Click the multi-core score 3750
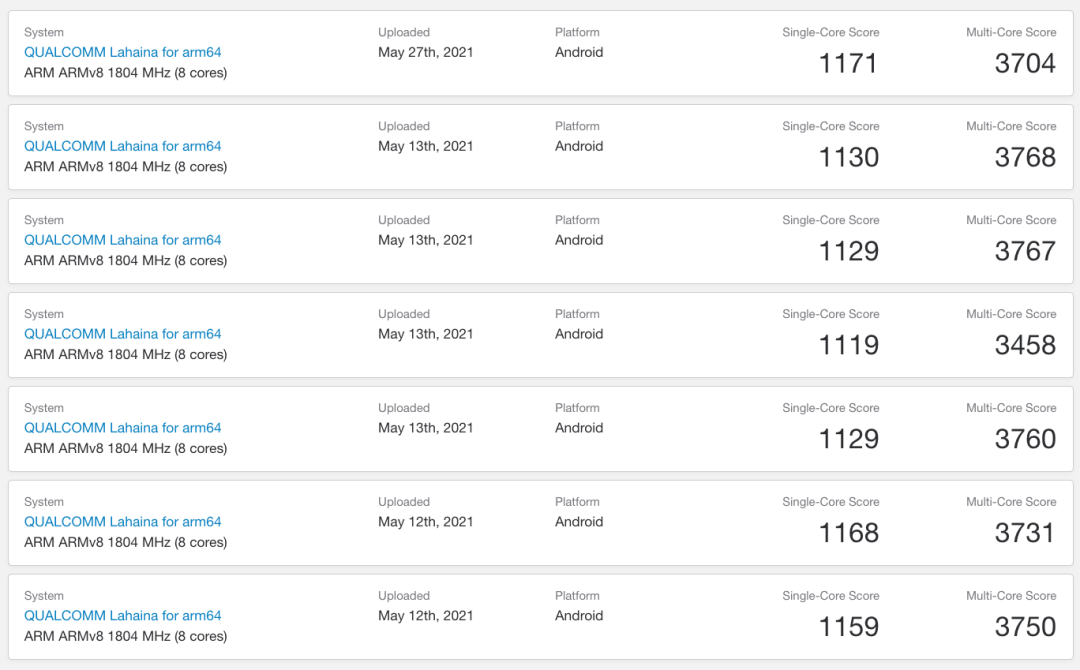 1025,627
